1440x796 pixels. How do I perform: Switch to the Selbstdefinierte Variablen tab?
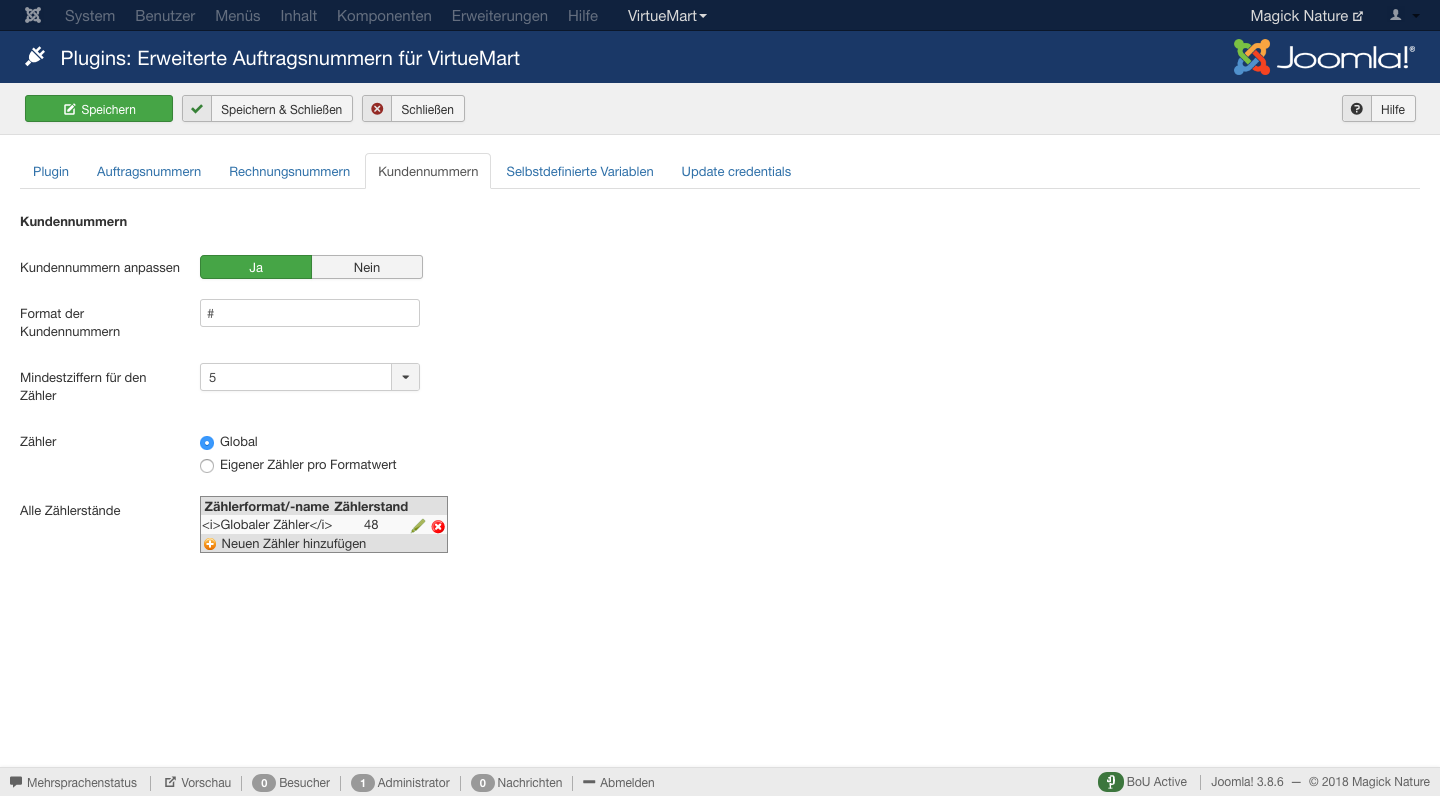click(x=579, y=172)
